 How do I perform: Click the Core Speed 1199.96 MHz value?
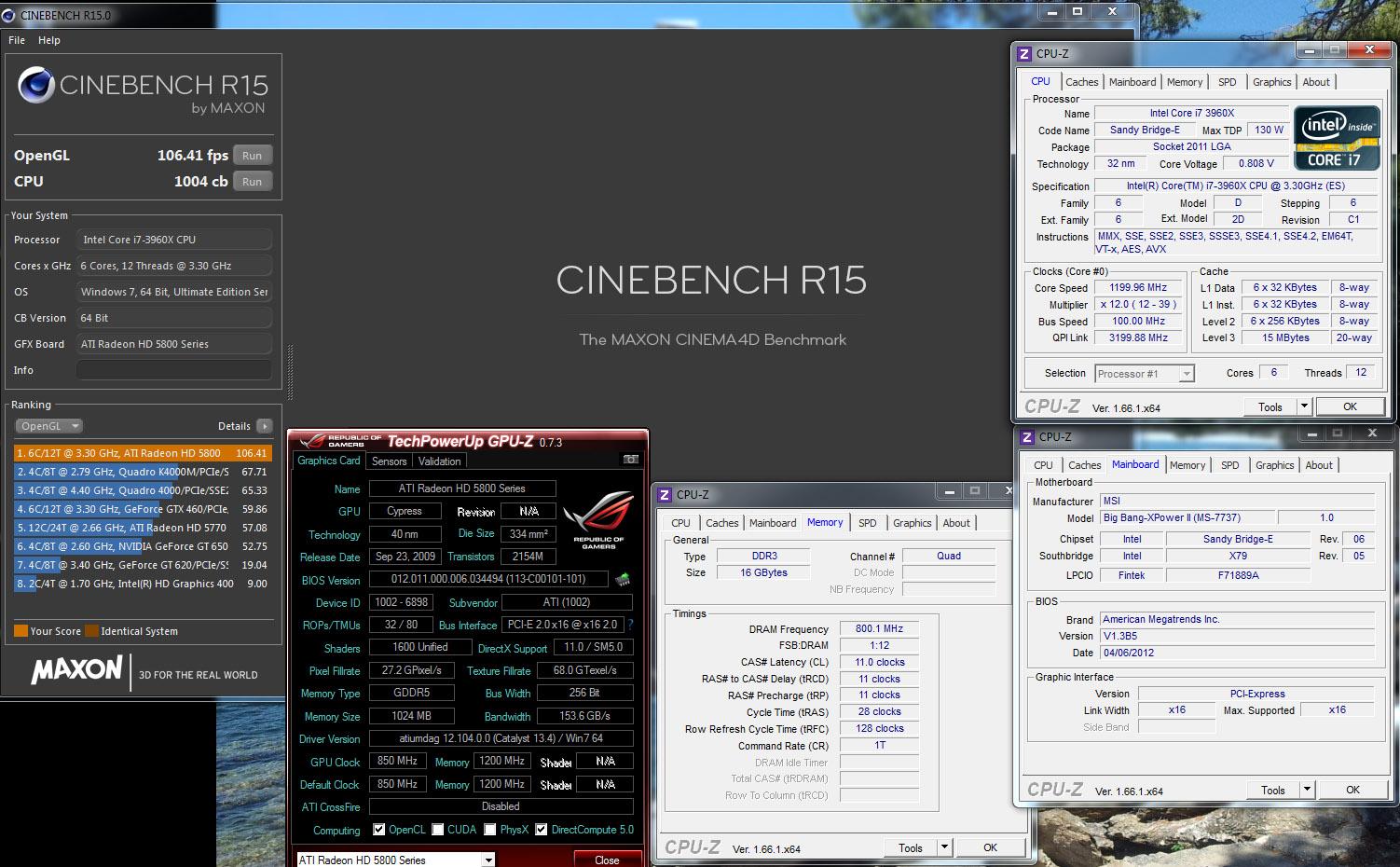point(1137,288)
